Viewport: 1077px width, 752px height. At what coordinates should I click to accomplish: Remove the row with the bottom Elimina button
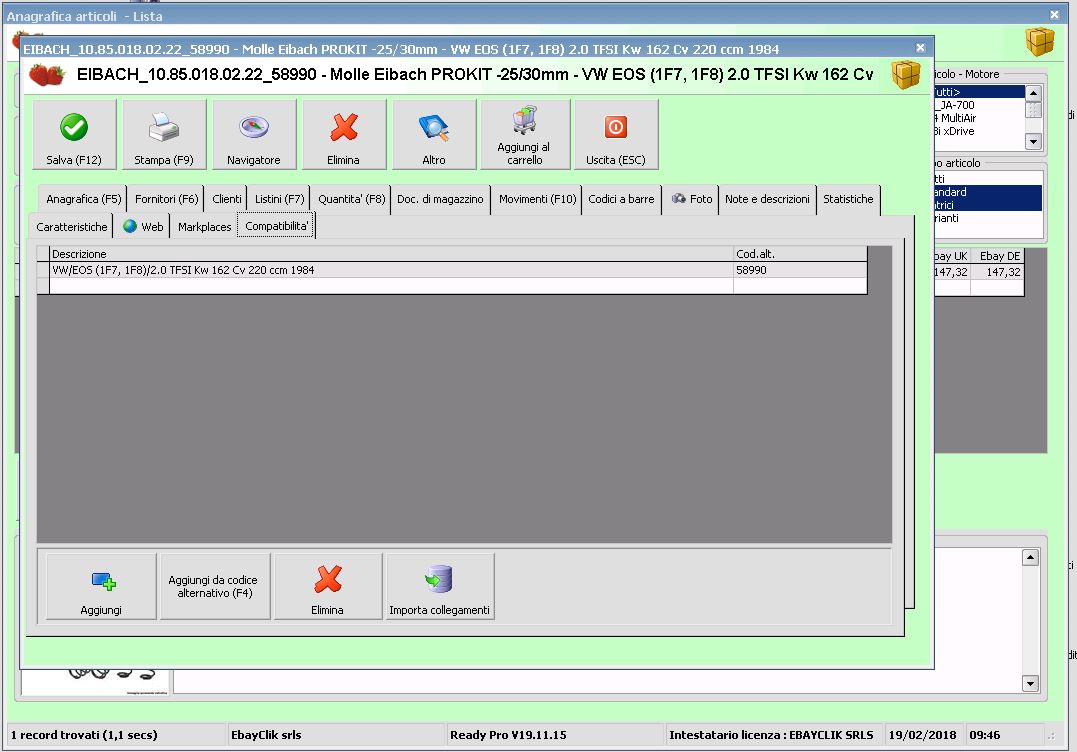328,586
